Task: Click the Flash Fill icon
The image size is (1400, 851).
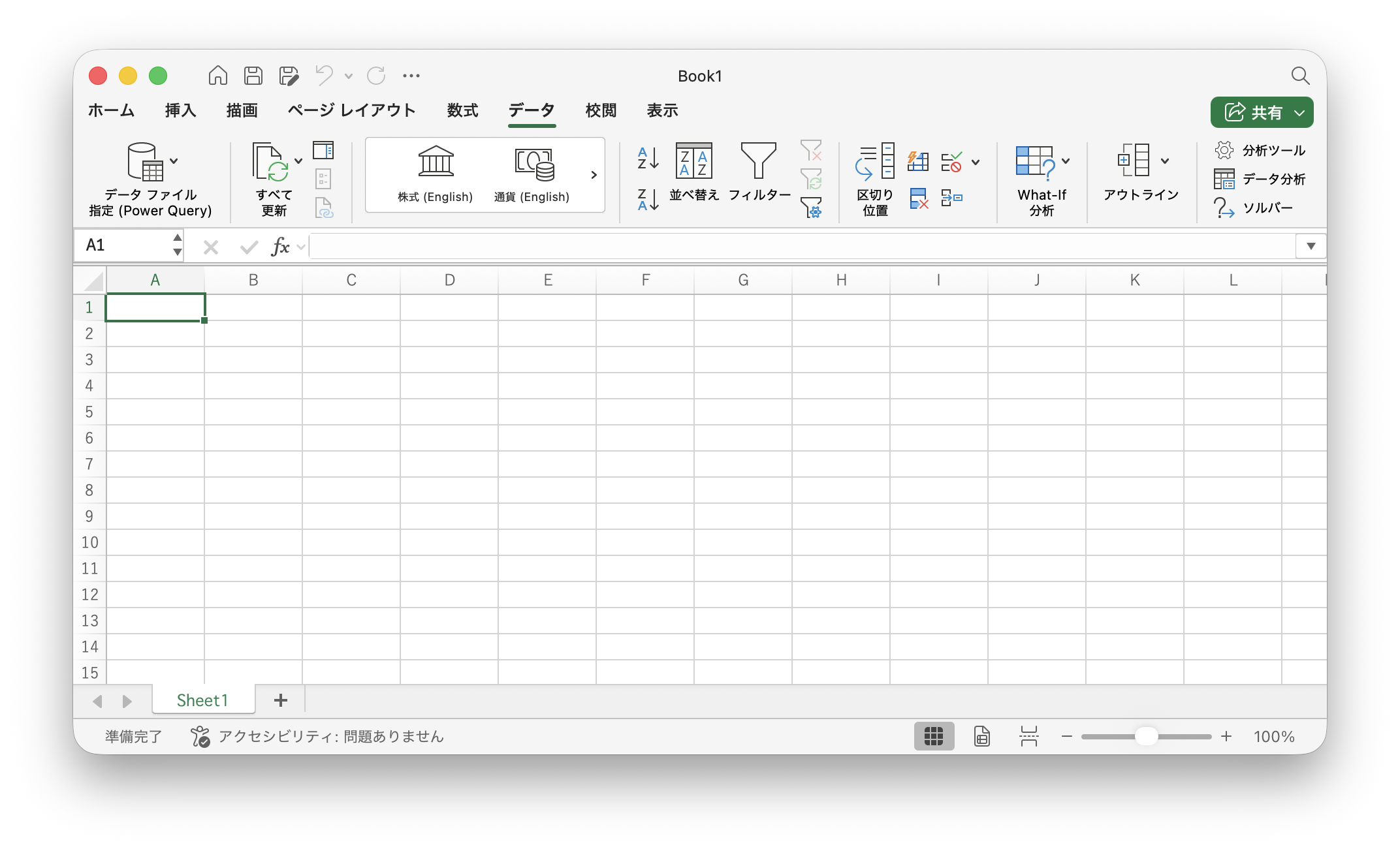Action: (918, 161)
